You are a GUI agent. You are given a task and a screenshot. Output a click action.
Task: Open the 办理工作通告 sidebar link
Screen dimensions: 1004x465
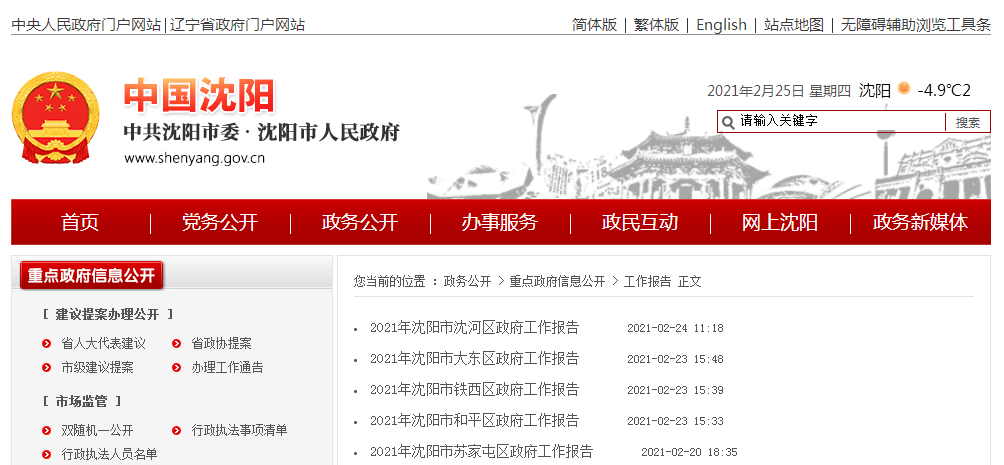(x=227, y=368)
